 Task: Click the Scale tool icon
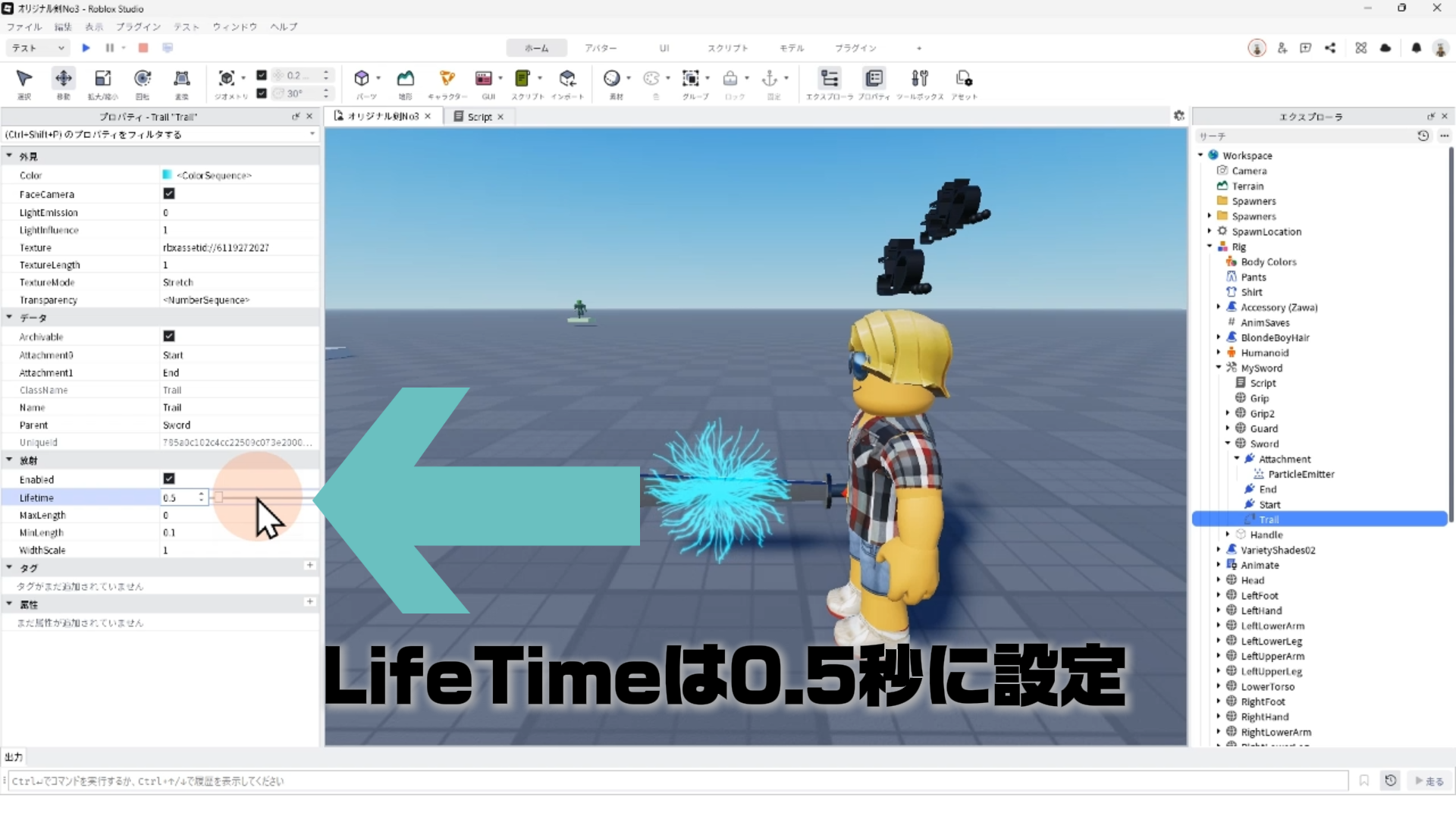(102, 78)
